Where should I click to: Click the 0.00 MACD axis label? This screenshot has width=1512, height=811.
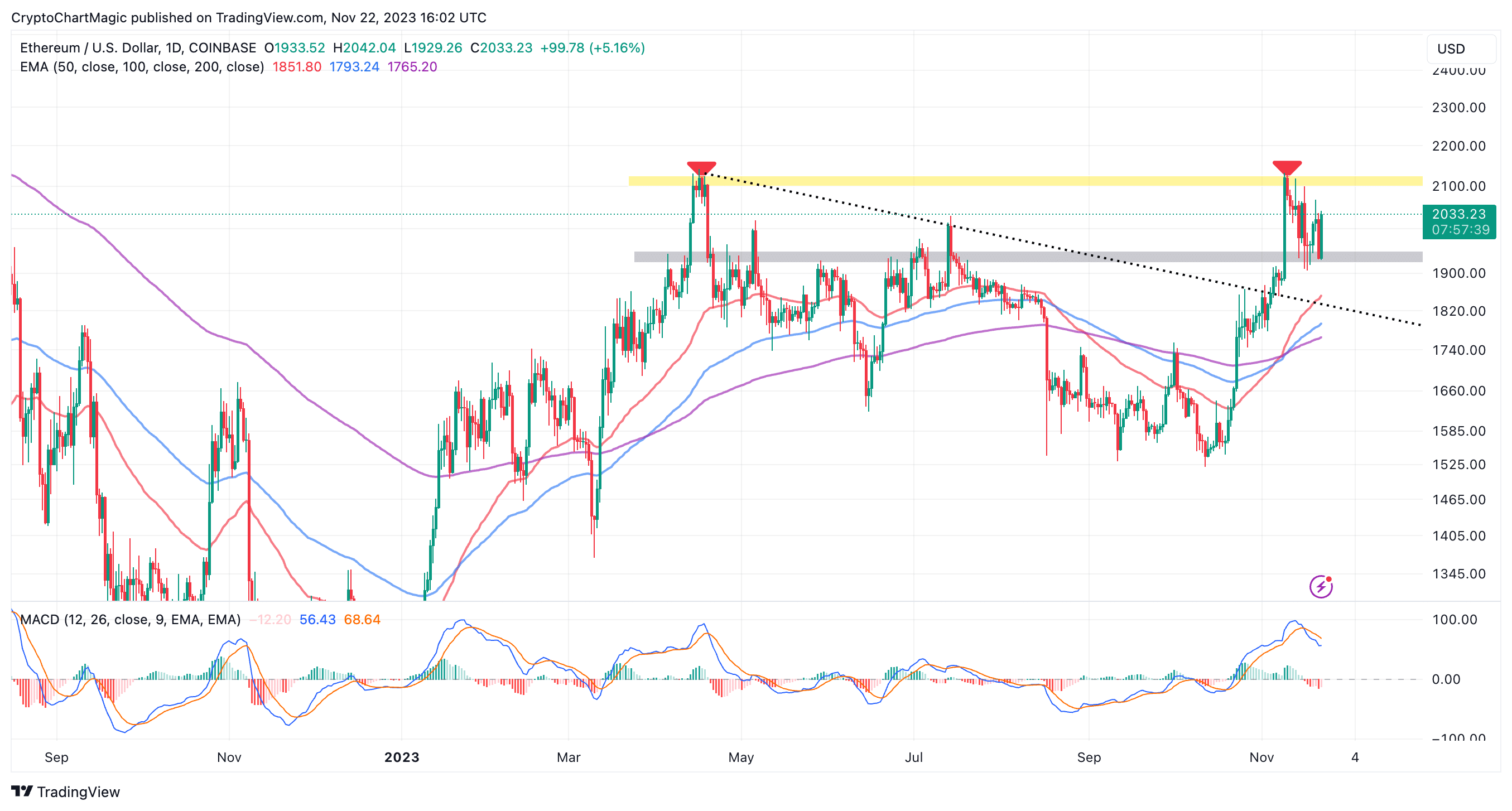(1446, 679)
